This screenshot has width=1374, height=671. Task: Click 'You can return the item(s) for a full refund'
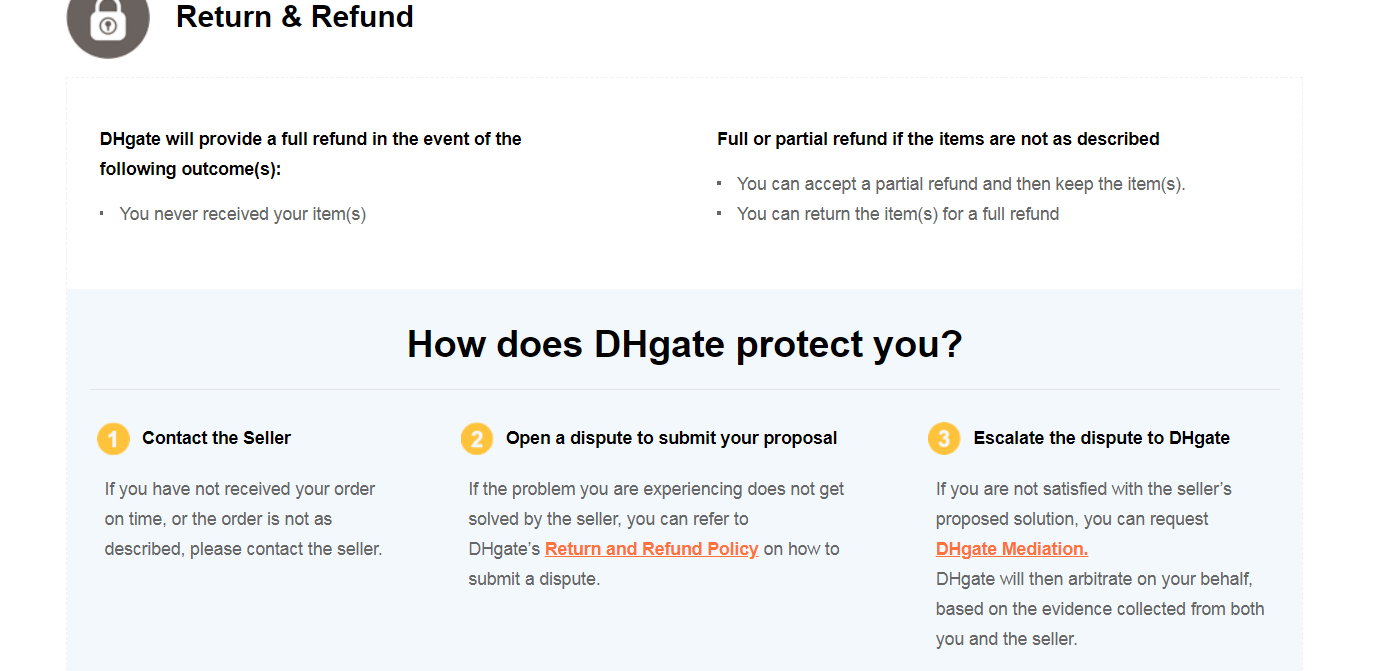pos(898,214)
